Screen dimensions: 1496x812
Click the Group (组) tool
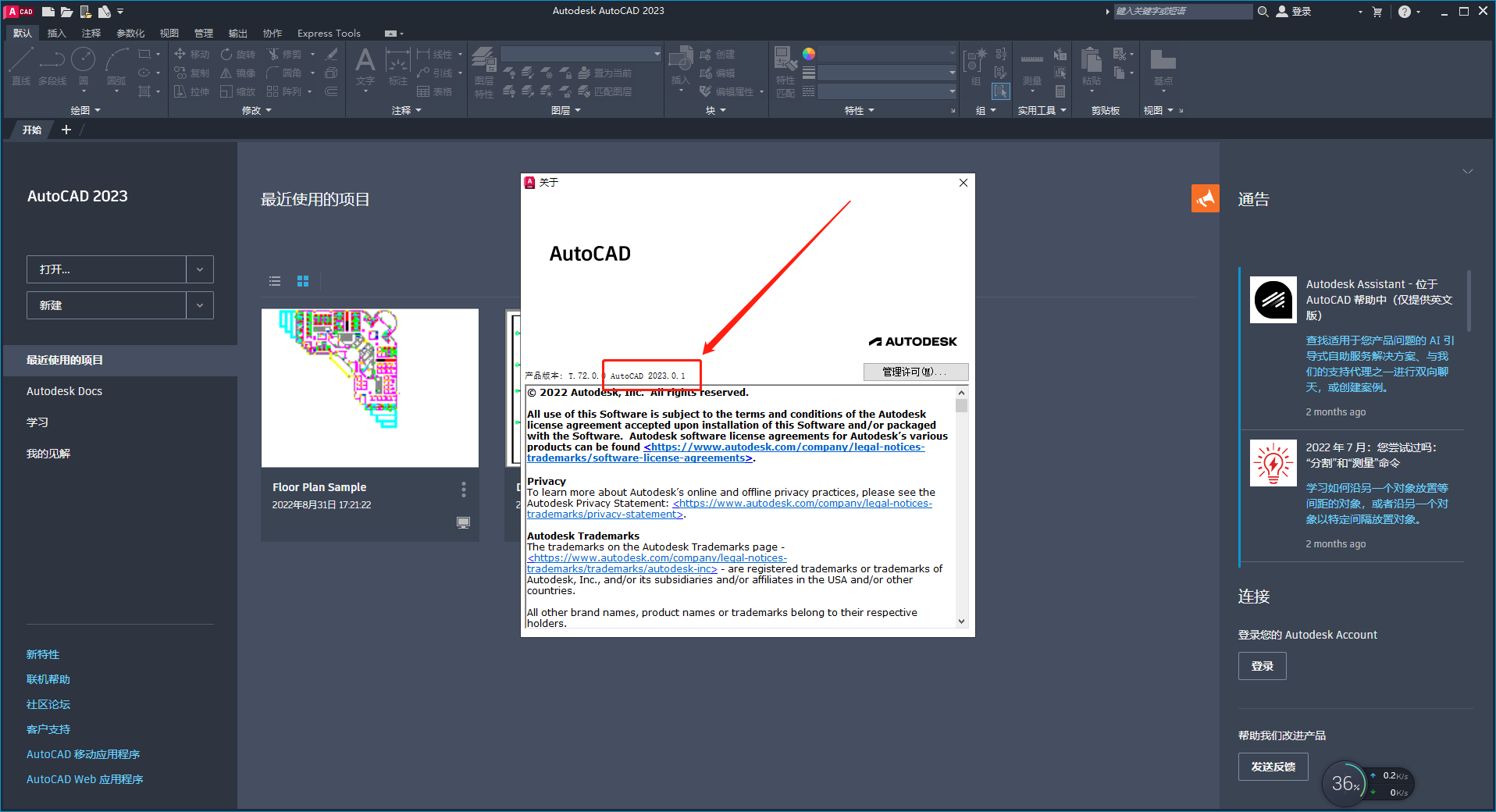pyautogui.click(x=976, y=67)
